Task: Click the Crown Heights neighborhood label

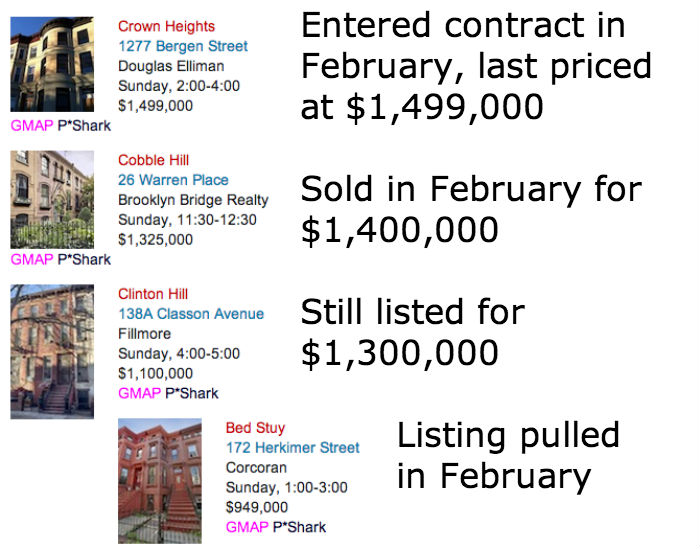Action: (x=167, y=26)
